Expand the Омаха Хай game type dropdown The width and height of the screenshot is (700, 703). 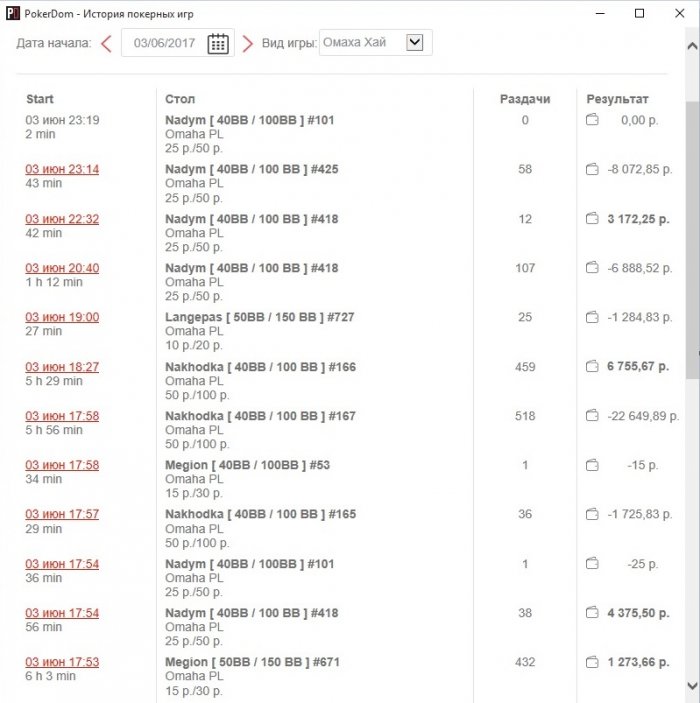pyautogui.click(x=415, y=43)
